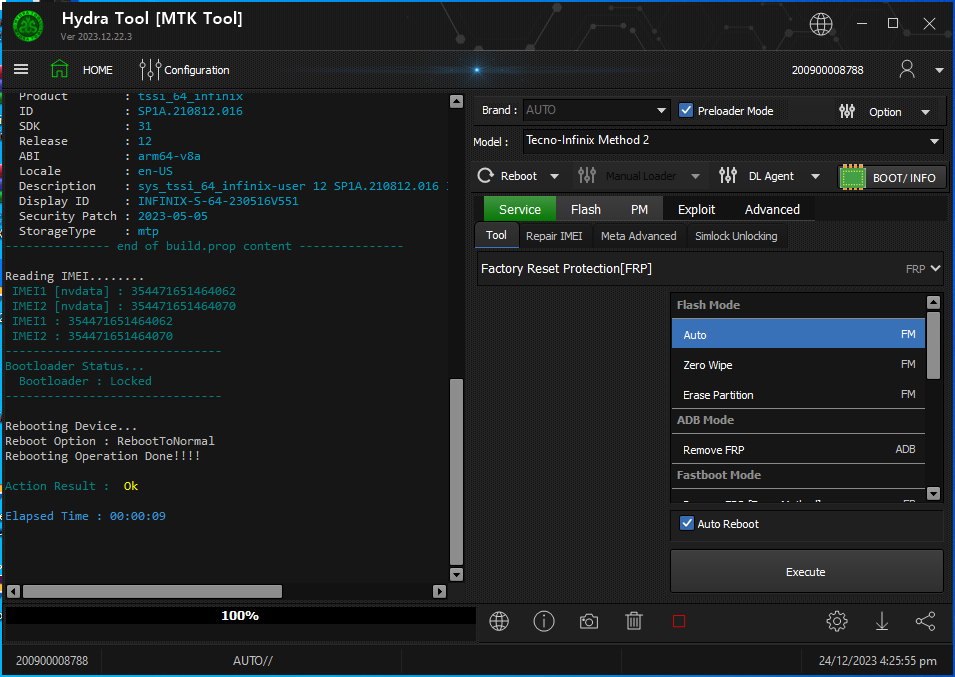955x677 pixels.
Task: Click the Manual Loader sliders icon
Action: pos(587,176)
